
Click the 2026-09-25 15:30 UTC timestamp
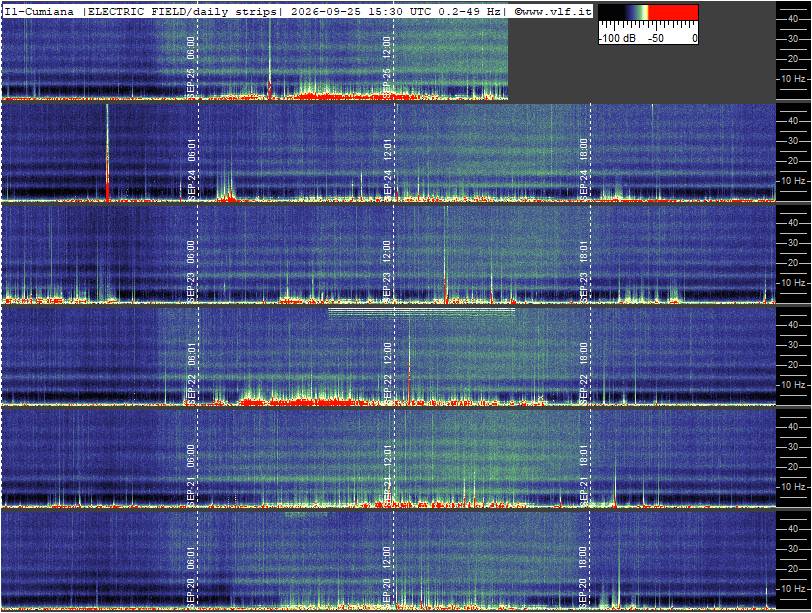(x=360, y=12)
